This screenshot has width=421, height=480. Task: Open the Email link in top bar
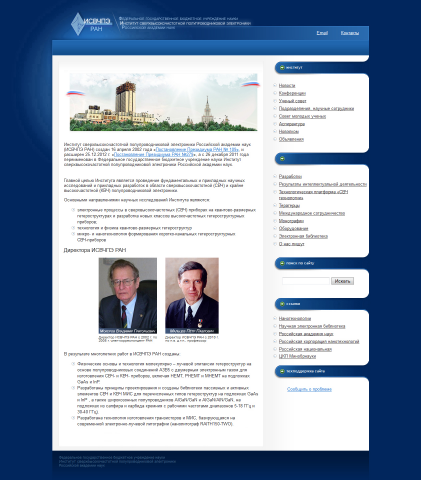coord(322,33)
